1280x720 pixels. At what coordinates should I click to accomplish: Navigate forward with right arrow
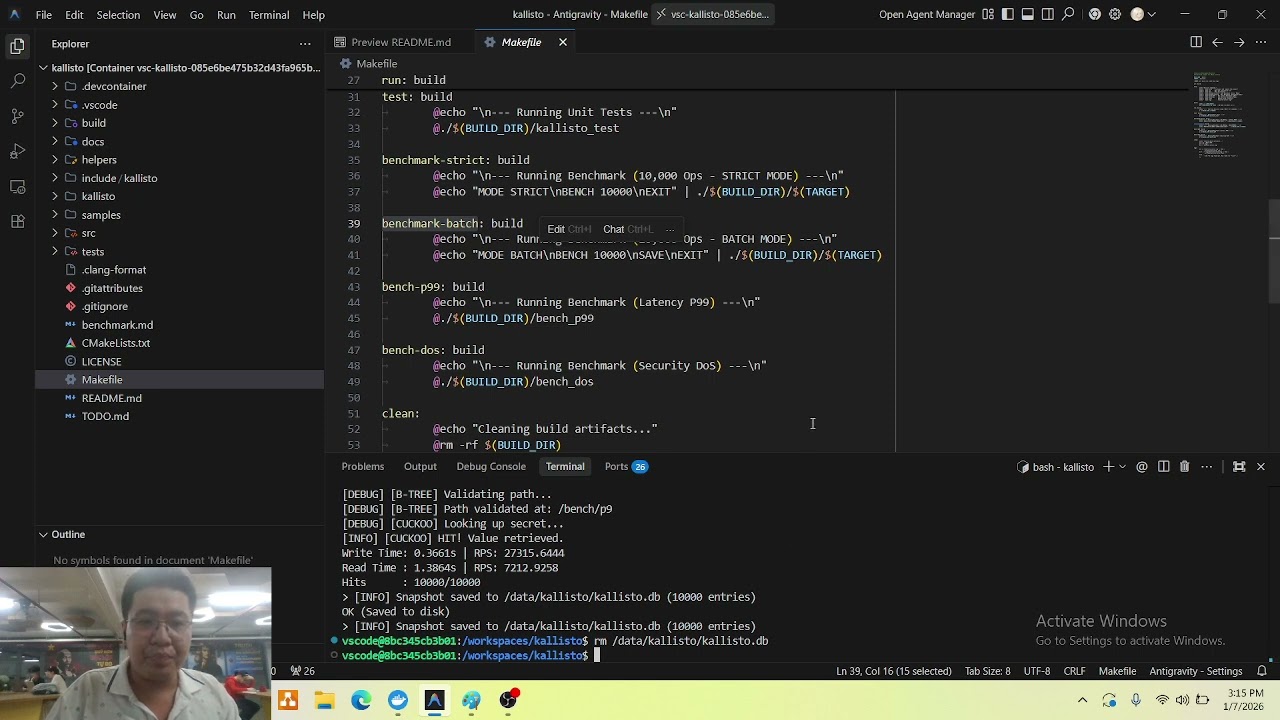tap(1239, 42)
